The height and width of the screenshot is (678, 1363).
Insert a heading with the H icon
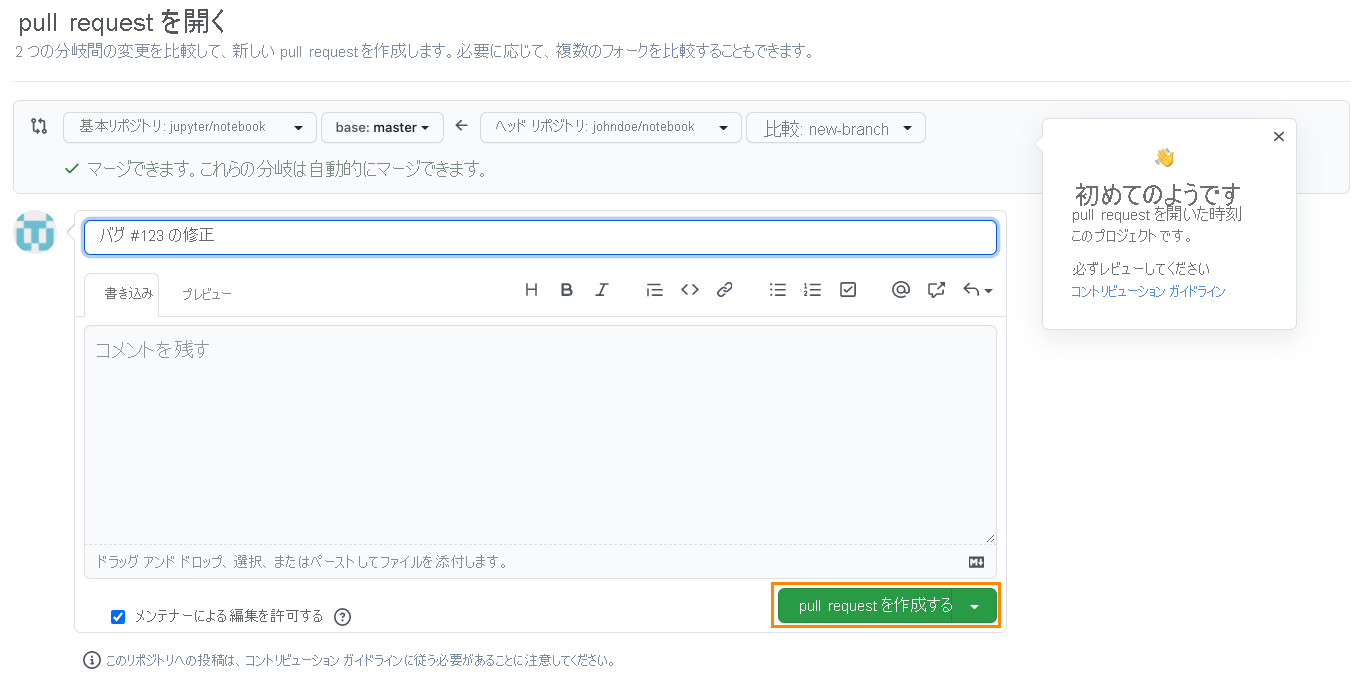[531, 290]
